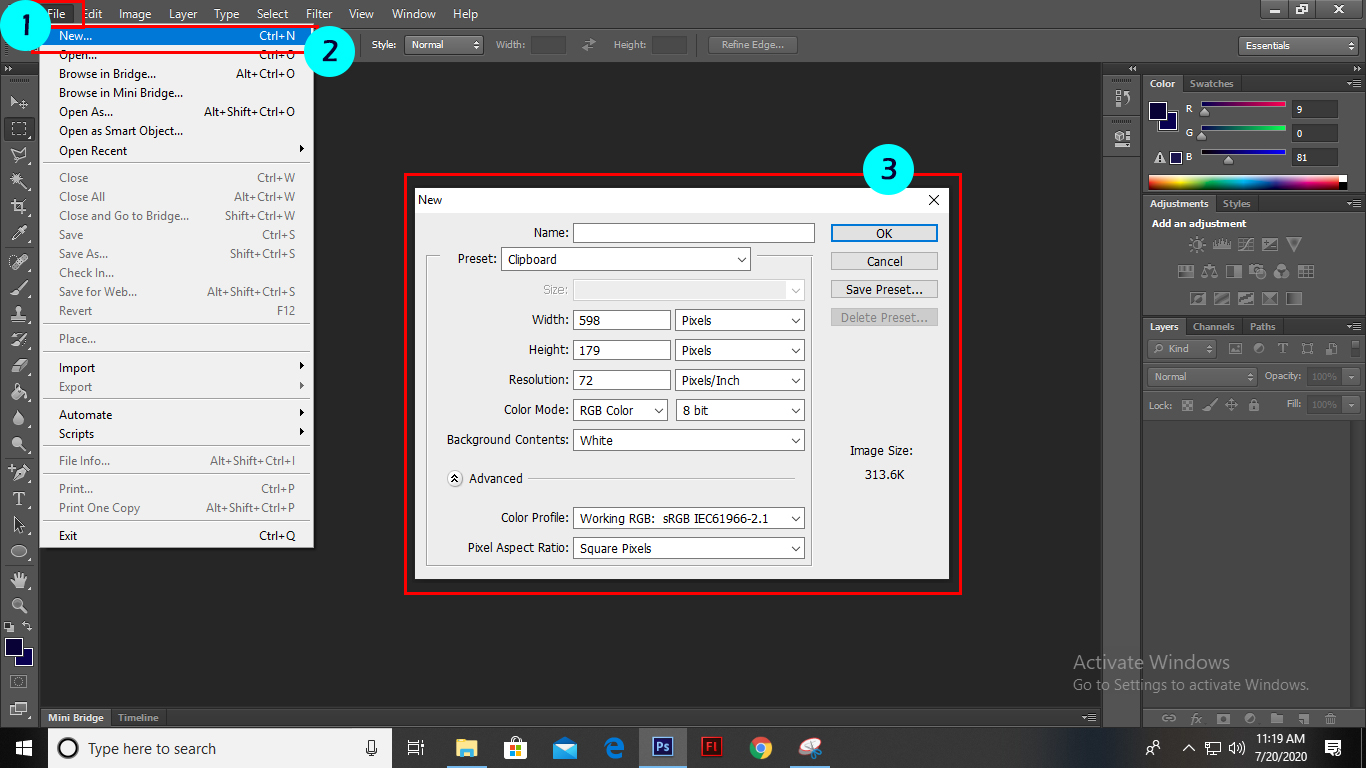Screen dimensions: 1366x768
Task: Open the Open Recent submenu
Action: pyautogui.click(x=176, y=151)
